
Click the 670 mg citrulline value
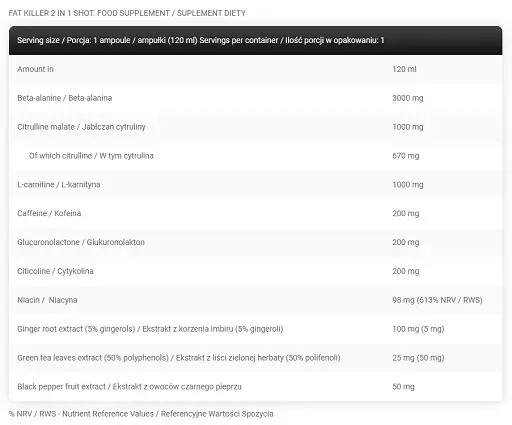coord(406,156)
